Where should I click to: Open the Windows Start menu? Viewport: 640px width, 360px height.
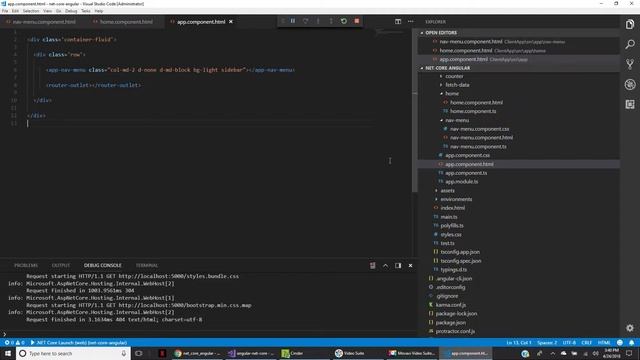[8, 353]
